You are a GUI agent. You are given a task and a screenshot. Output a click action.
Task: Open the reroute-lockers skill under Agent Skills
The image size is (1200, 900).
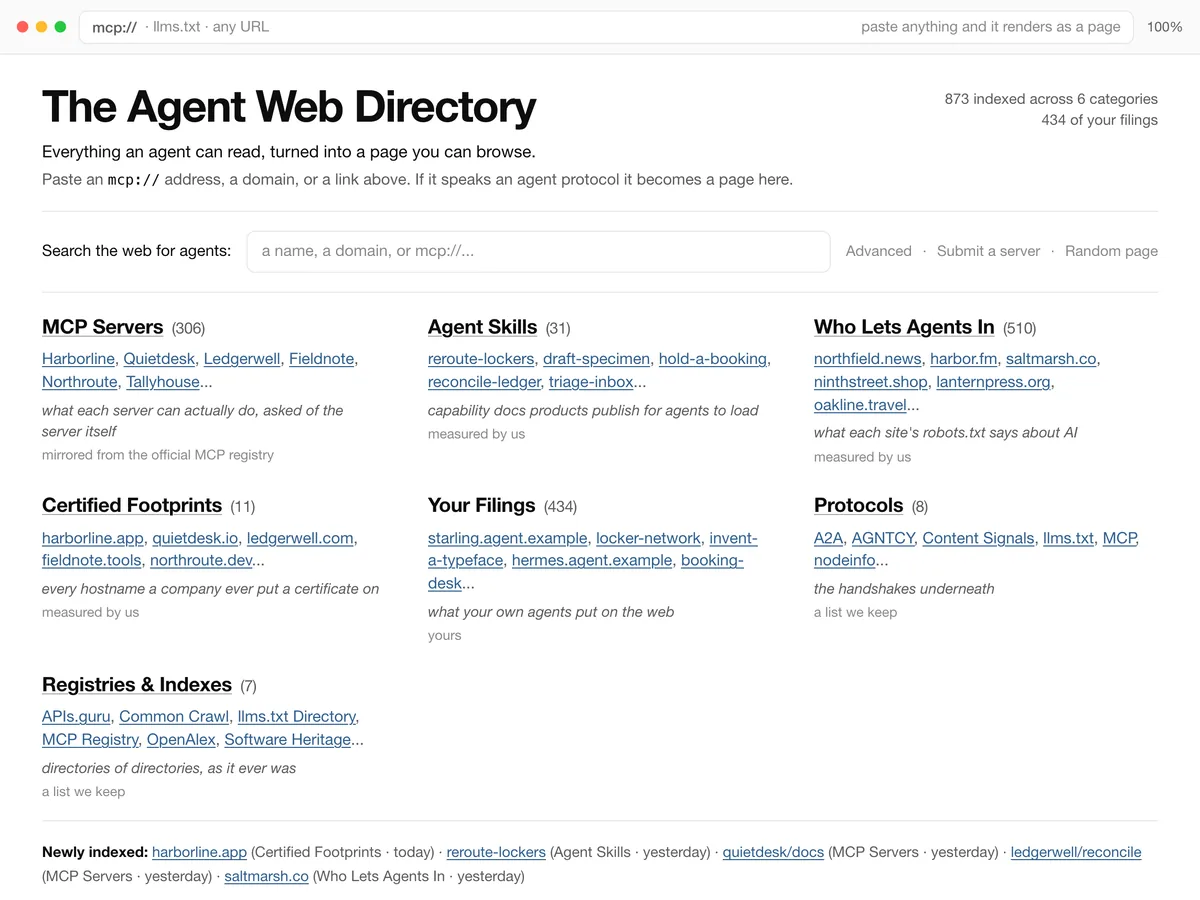481,359
